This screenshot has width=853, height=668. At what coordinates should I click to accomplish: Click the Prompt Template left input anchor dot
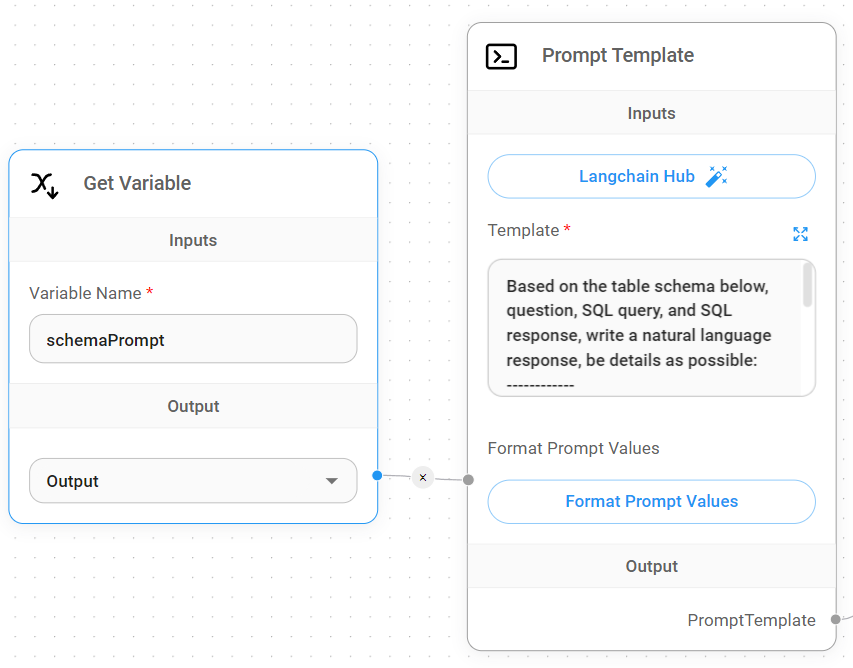[x=468, y=480]
